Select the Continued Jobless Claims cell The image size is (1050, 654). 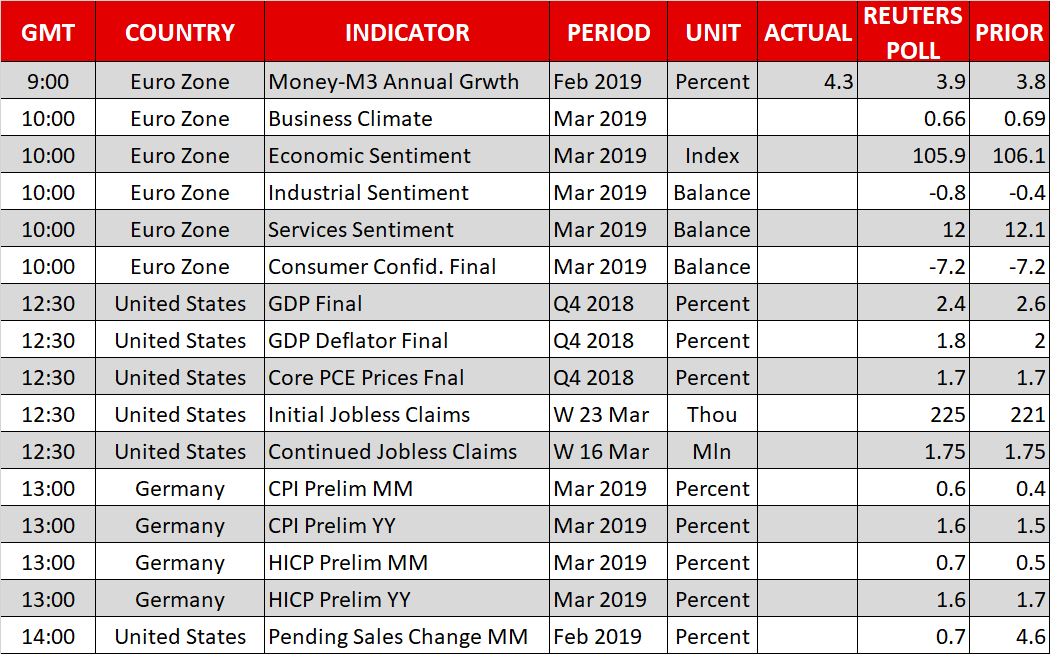click(392, 452)
